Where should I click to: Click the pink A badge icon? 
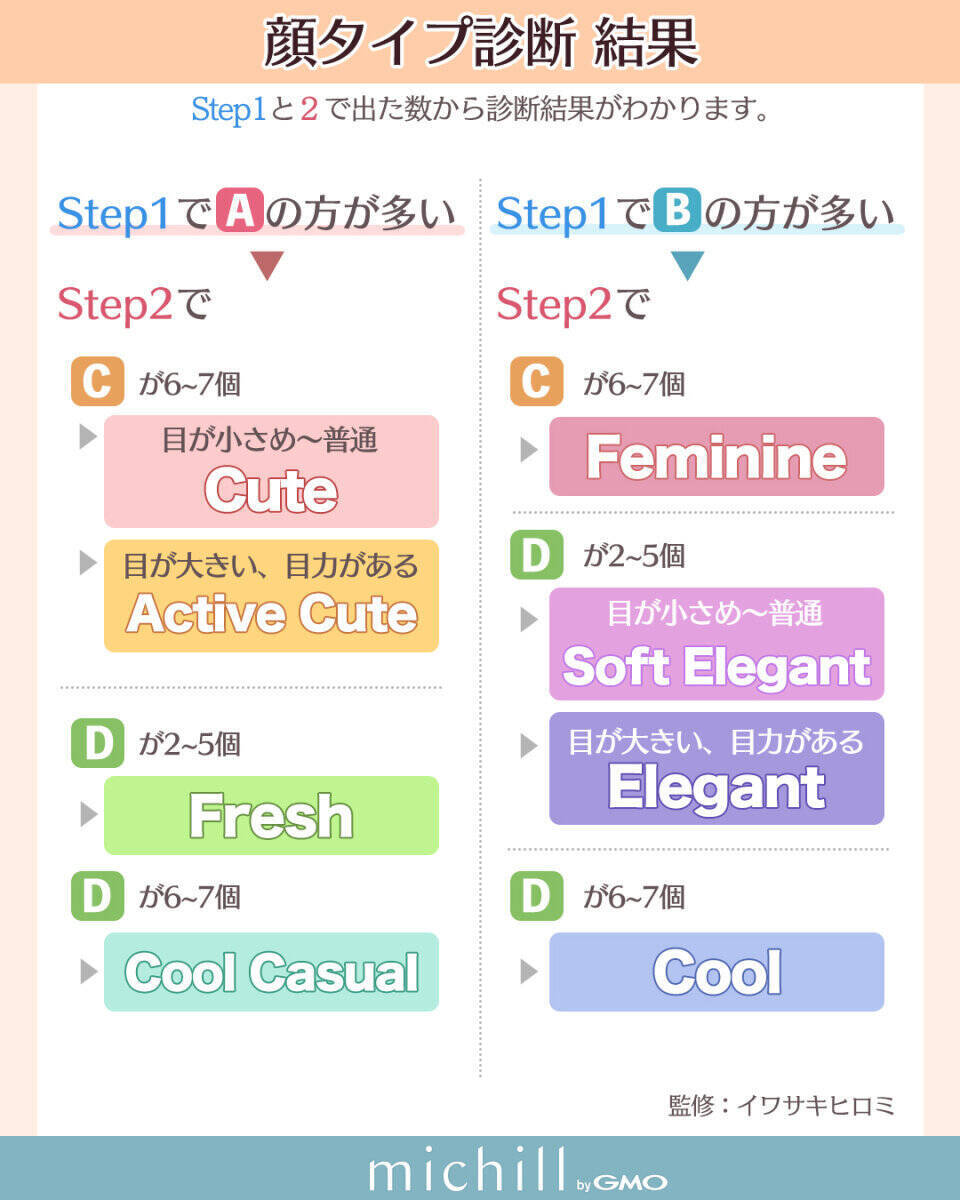[x=239, y=211]
